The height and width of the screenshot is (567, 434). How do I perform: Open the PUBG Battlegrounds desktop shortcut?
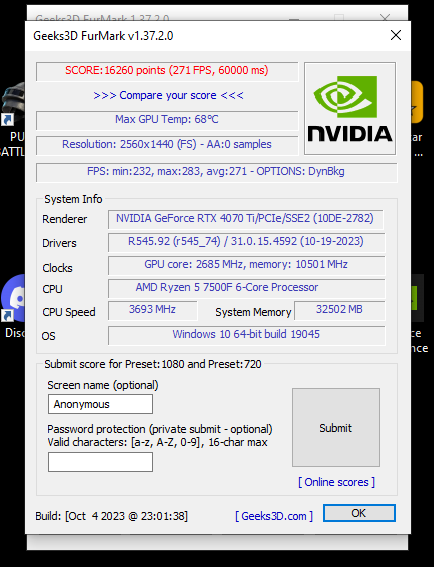click(13, 119)
